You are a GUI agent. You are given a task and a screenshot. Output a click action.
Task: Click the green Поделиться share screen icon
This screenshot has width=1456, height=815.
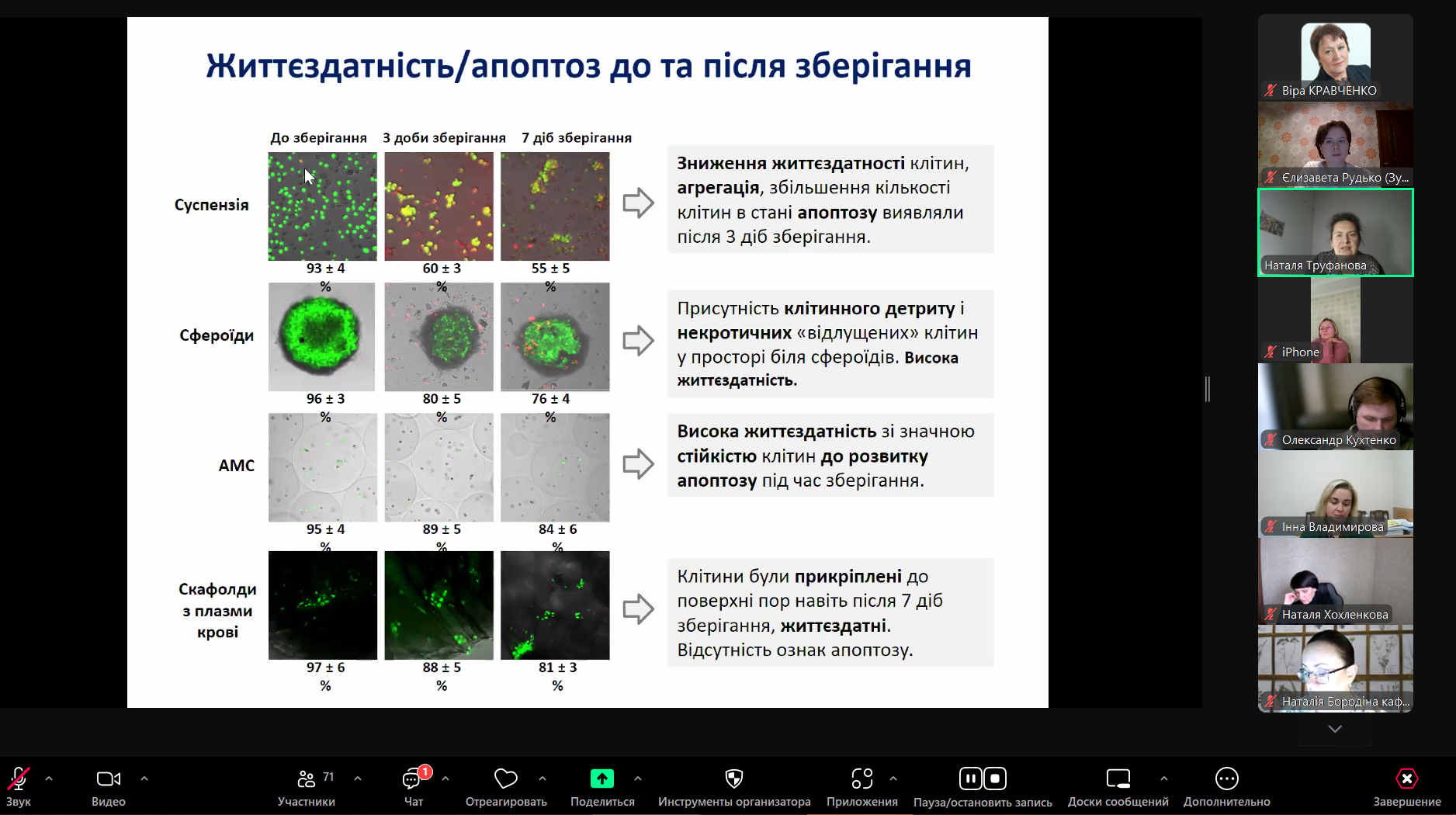602,779
